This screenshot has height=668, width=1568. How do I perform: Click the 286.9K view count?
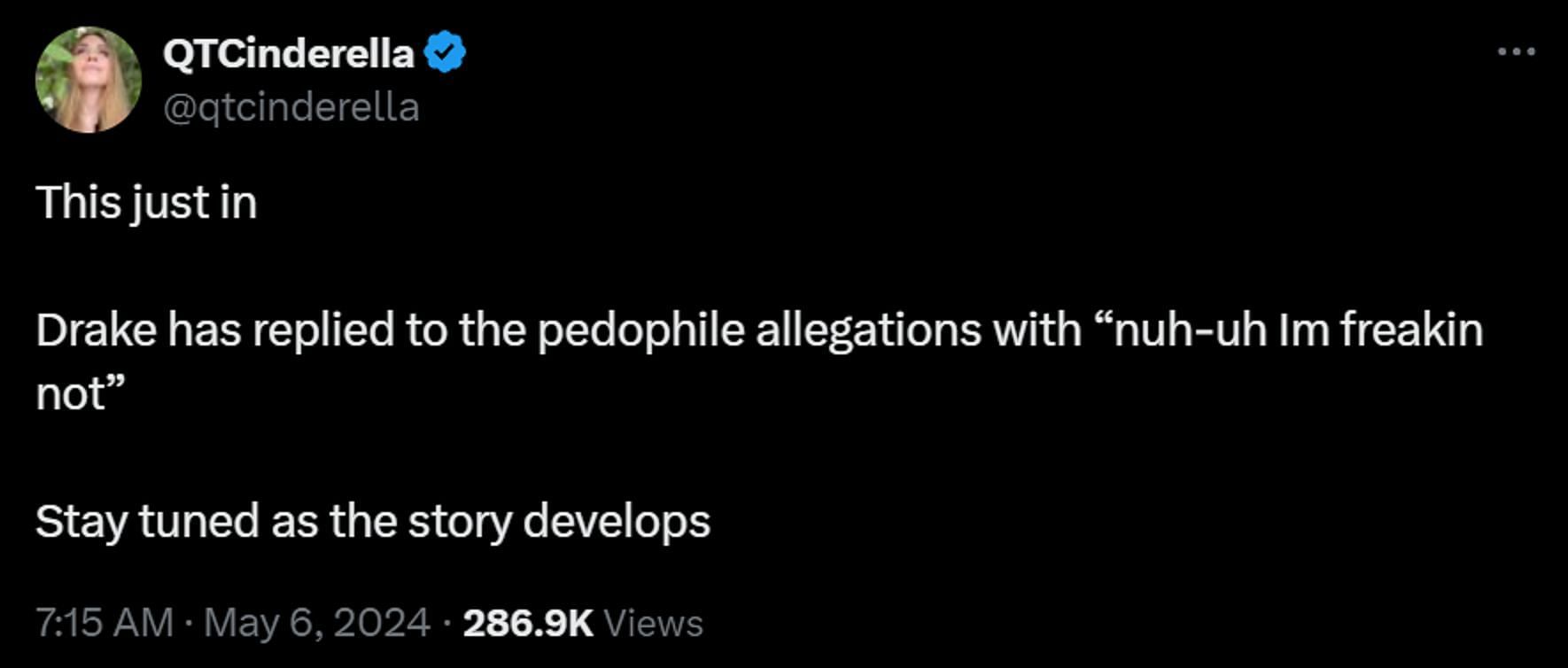(x=527, y=623)
